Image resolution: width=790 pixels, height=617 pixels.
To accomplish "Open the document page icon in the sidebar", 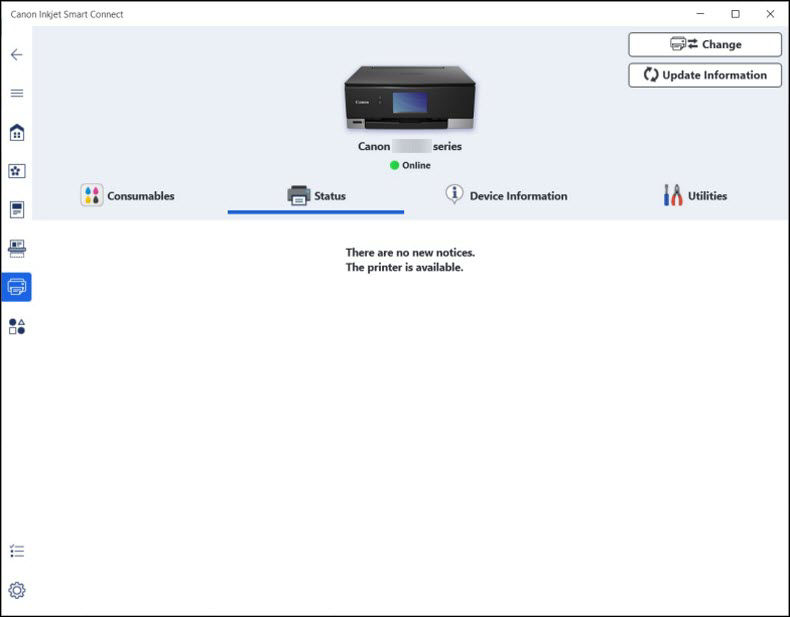I will 16,210.
